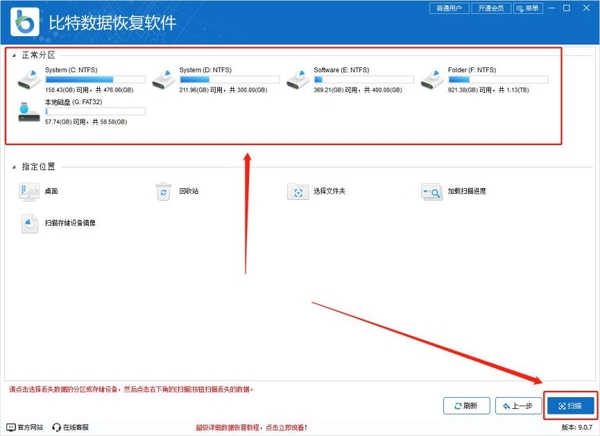Click the 选择文件夹 label text

point(329,191)
